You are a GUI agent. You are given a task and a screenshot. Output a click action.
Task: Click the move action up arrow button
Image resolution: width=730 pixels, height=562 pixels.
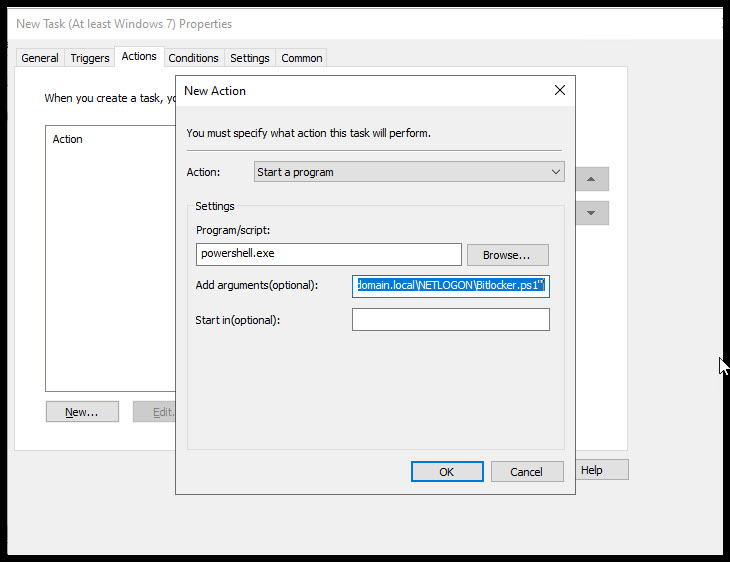pyautogui.click(x=592, y=179)
